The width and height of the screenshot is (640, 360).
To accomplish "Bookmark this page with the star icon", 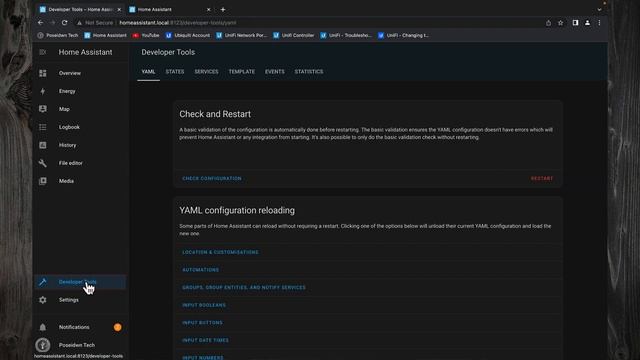I will tap(561, 23).
